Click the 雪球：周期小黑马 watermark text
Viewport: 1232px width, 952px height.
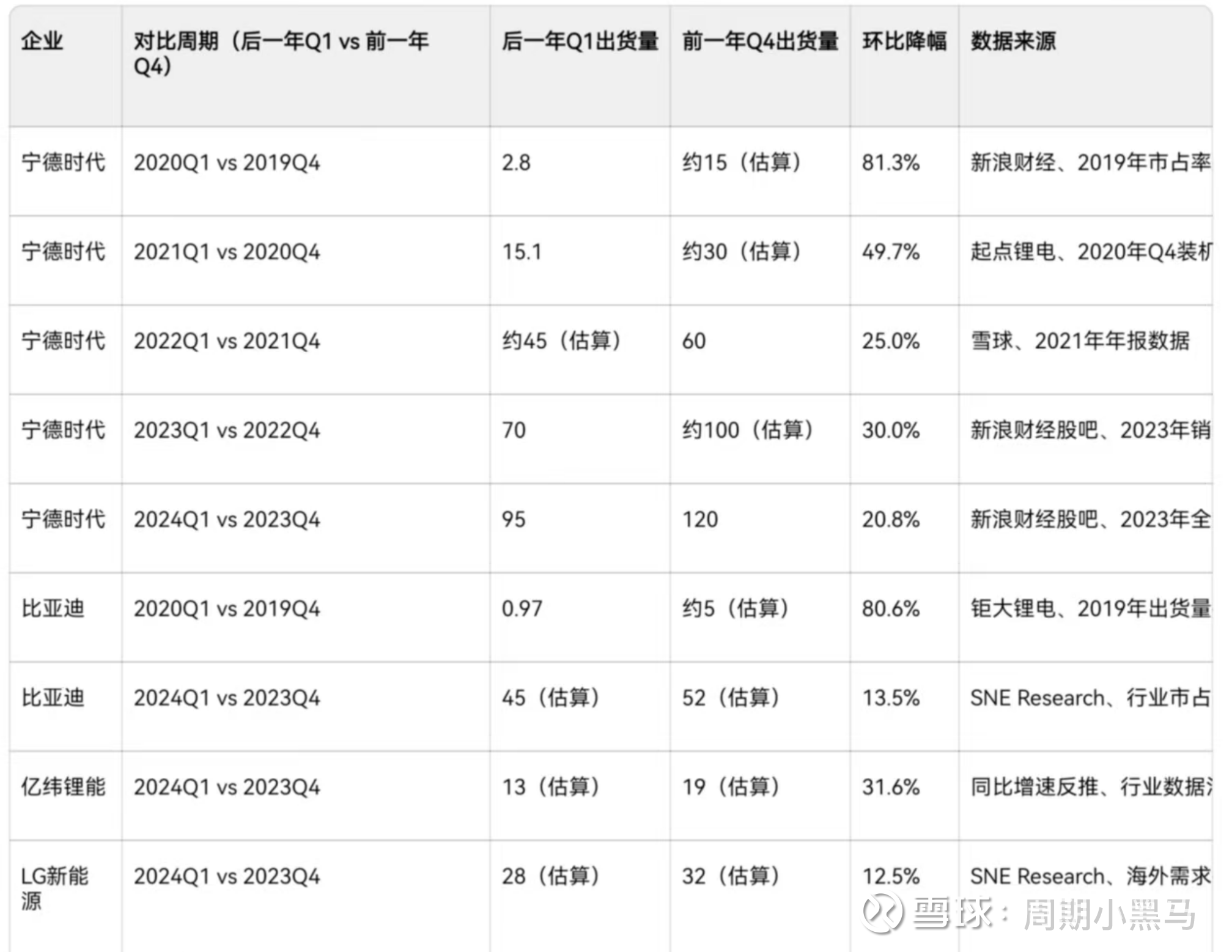click(x=1055, y=913)
